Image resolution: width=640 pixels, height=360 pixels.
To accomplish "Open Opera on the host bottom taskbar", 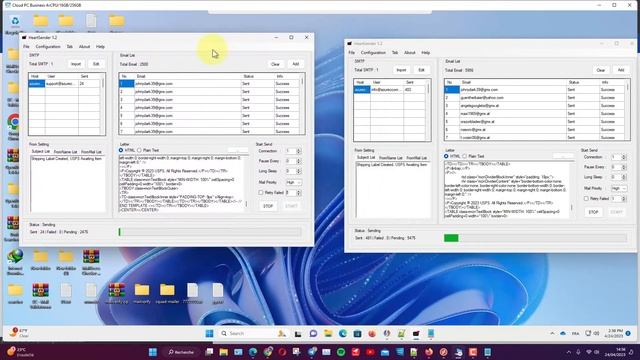I will pyautogui.click(x=282, y=352).
